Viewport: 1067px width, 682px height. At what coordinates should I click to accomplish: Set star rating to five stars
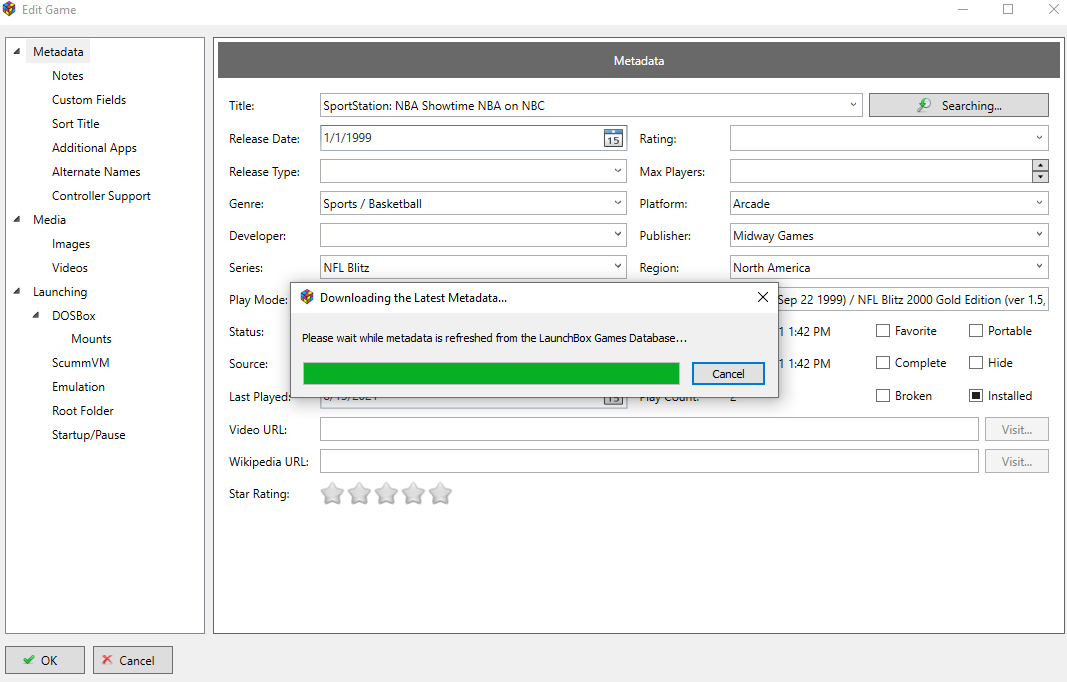point(441,493)
